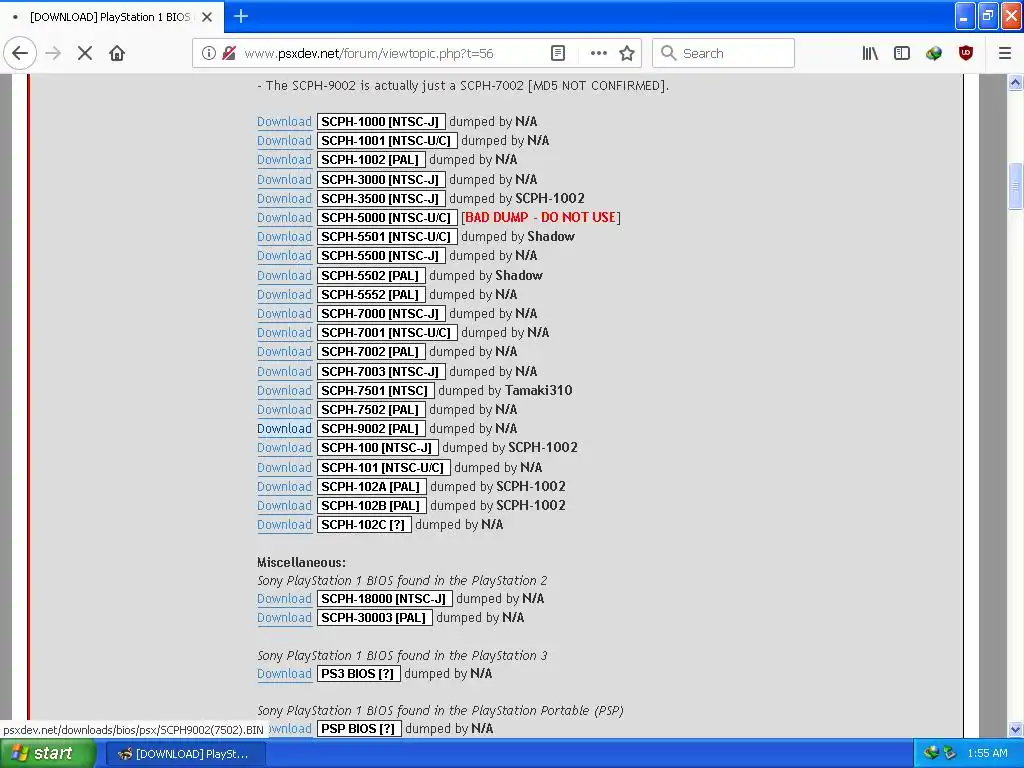Download the SCPH-3500 [NTSC-J] BIOS
The image size is (1024, 768).
click(284, 198)
